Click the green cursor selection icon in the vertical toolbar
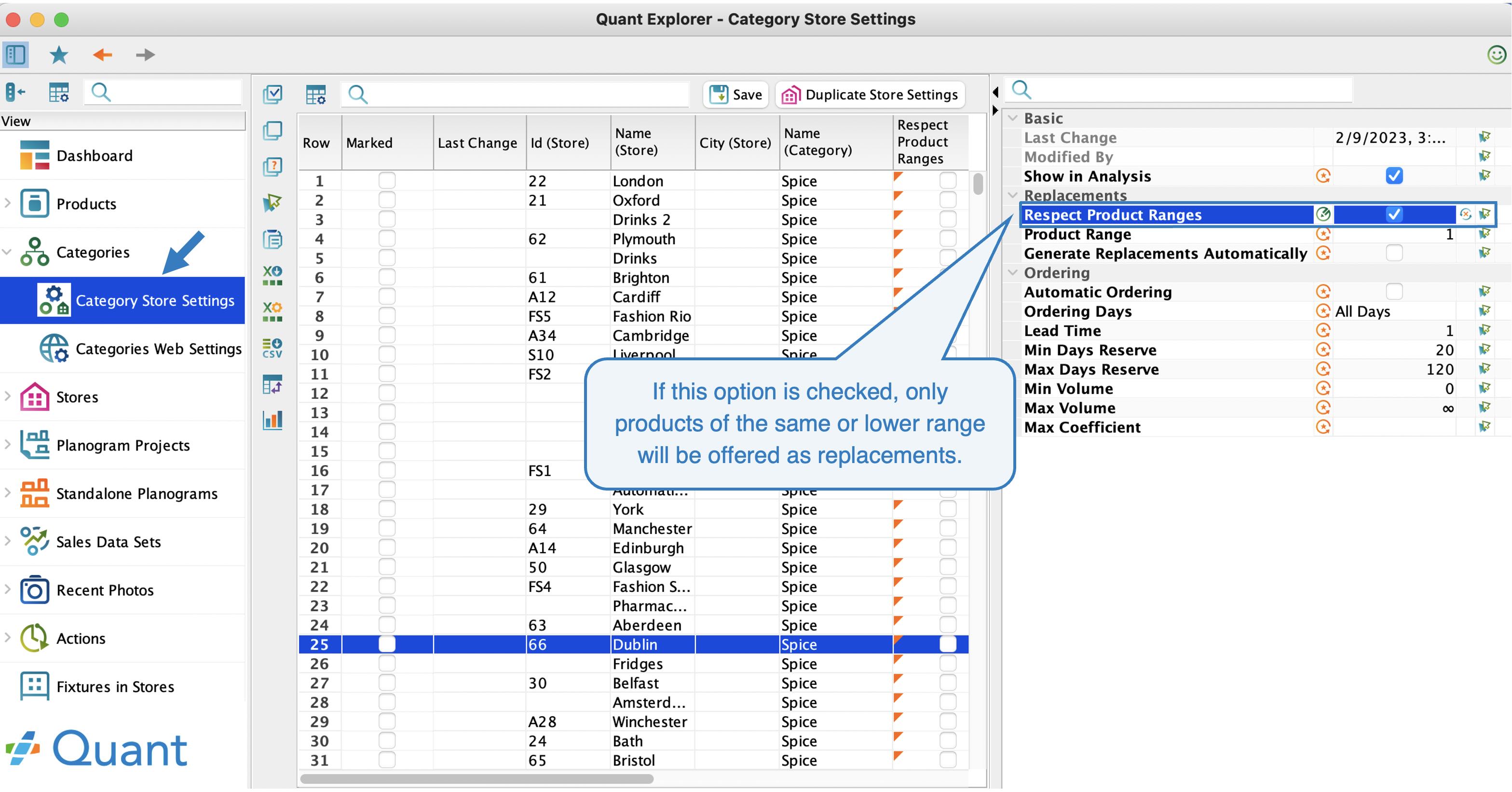 (272, 203)
